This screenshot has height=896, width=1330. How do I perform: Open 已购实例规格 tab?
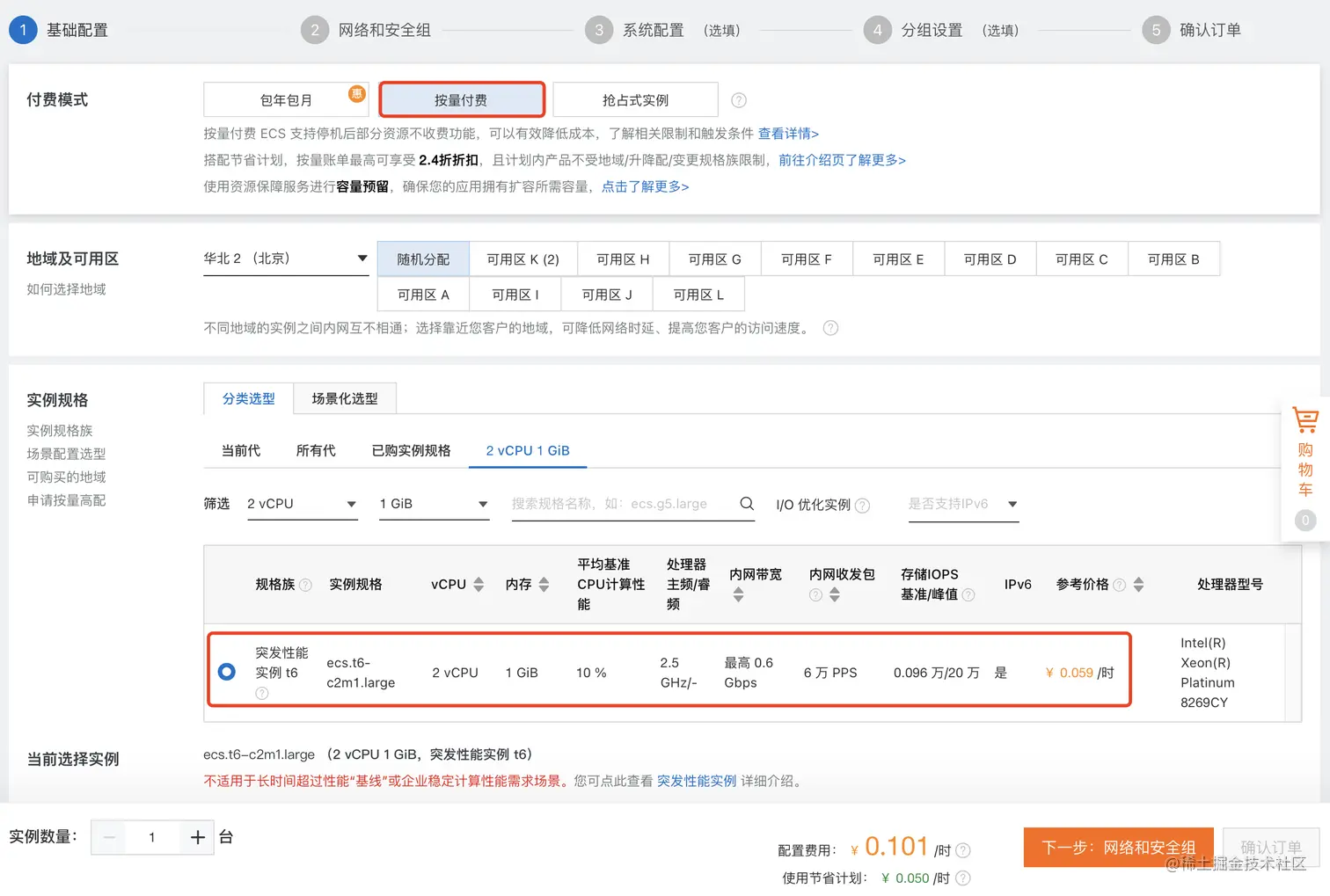(411, 450)
